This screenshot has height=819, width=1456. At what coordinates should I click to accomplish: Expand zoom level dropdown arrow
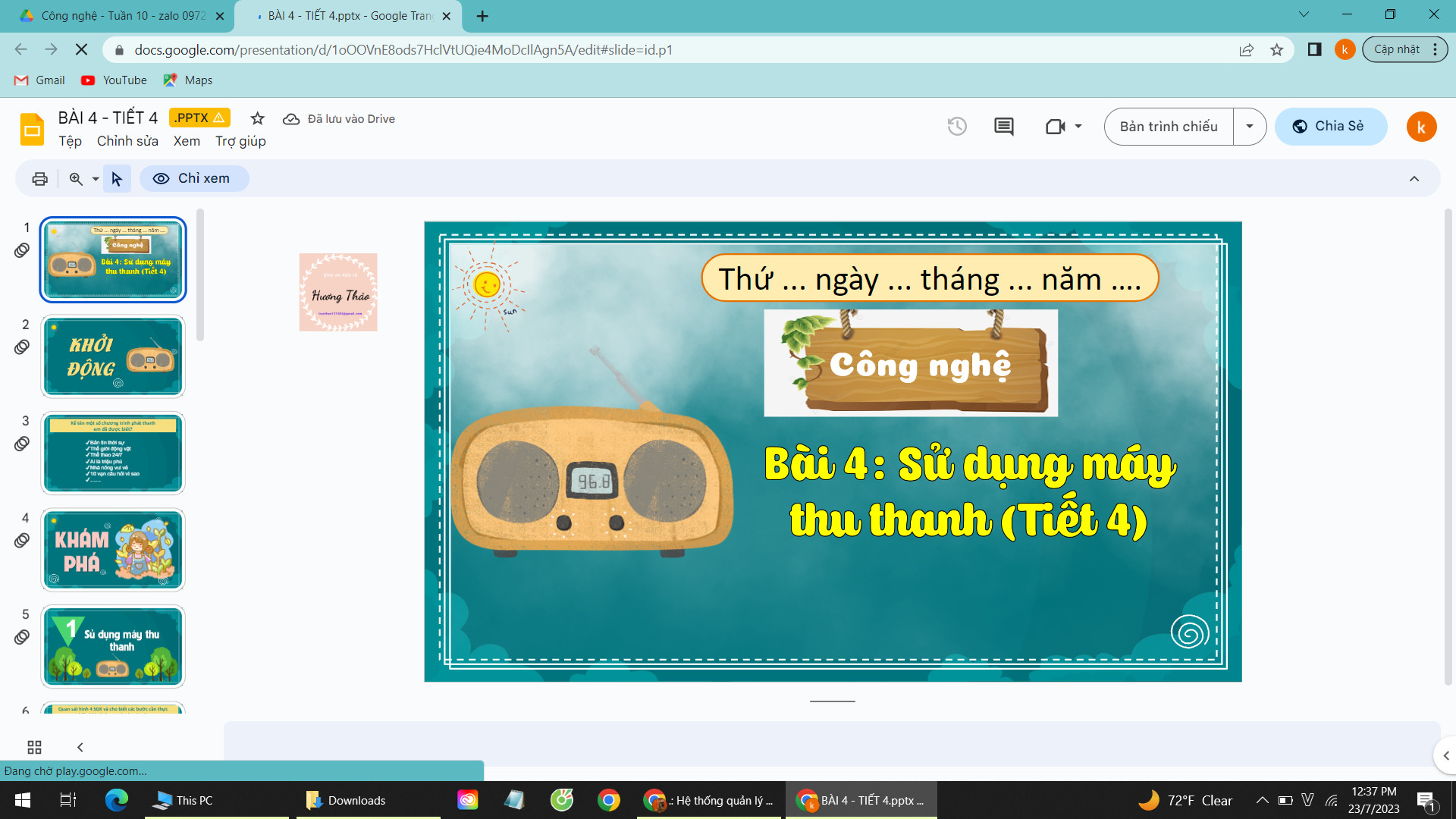click(96, 179)
